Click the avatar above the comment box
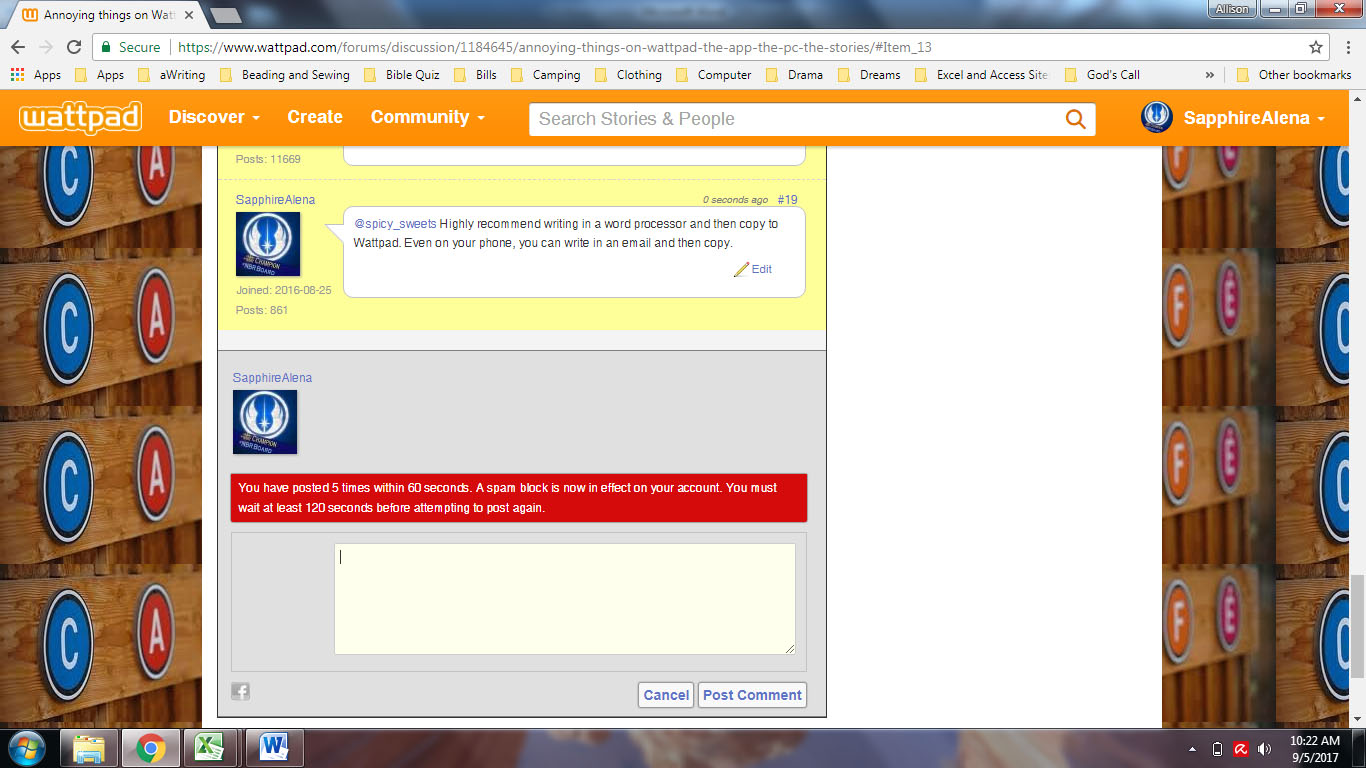Viewport: 1366px width, 768px height. click(265, 422)
